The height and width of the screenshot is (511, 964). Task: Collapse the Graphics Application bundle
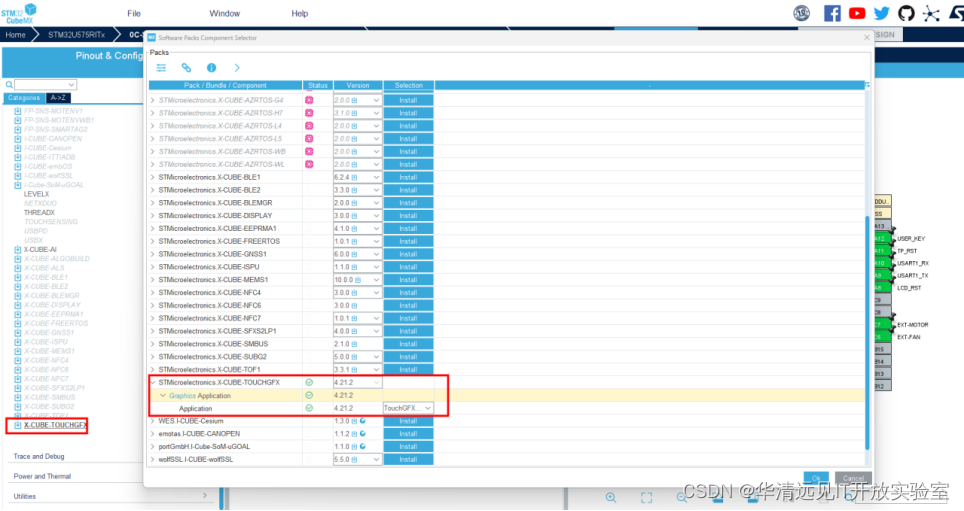163,395
